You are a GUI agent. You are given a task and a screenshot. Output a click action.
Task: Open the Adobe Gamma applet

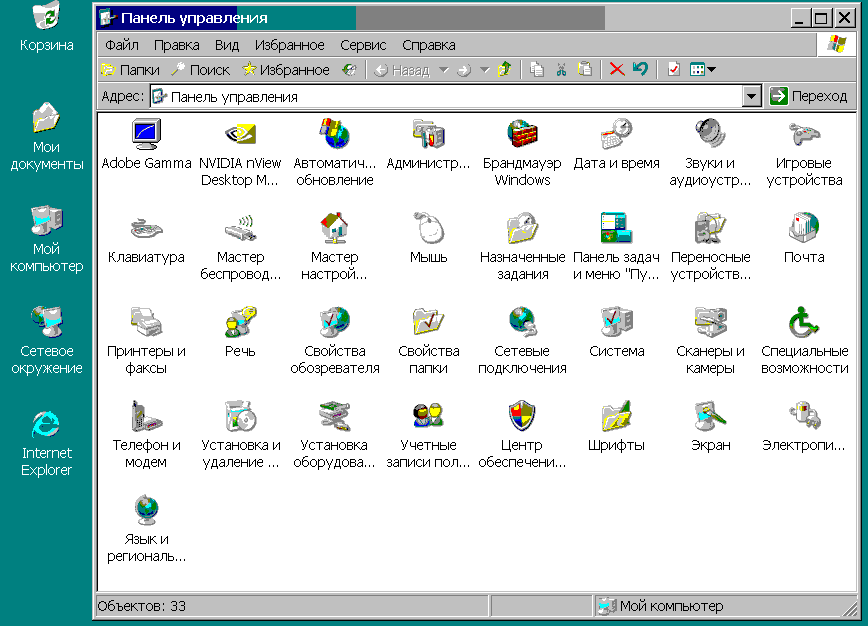[x=146, y=145]
